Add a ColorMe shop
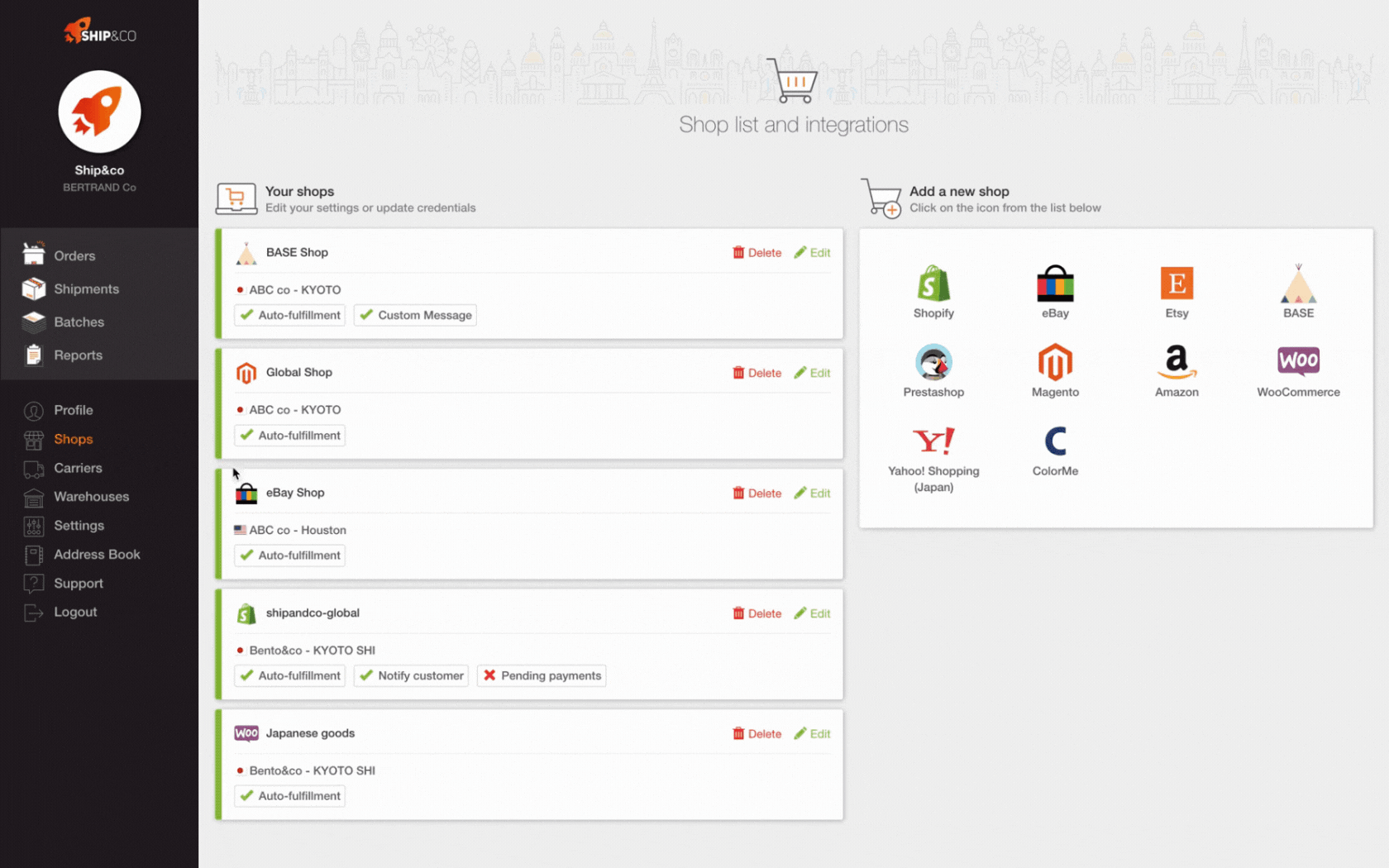The height and width of the screenshot is (868, 1389). (1055, 451)
